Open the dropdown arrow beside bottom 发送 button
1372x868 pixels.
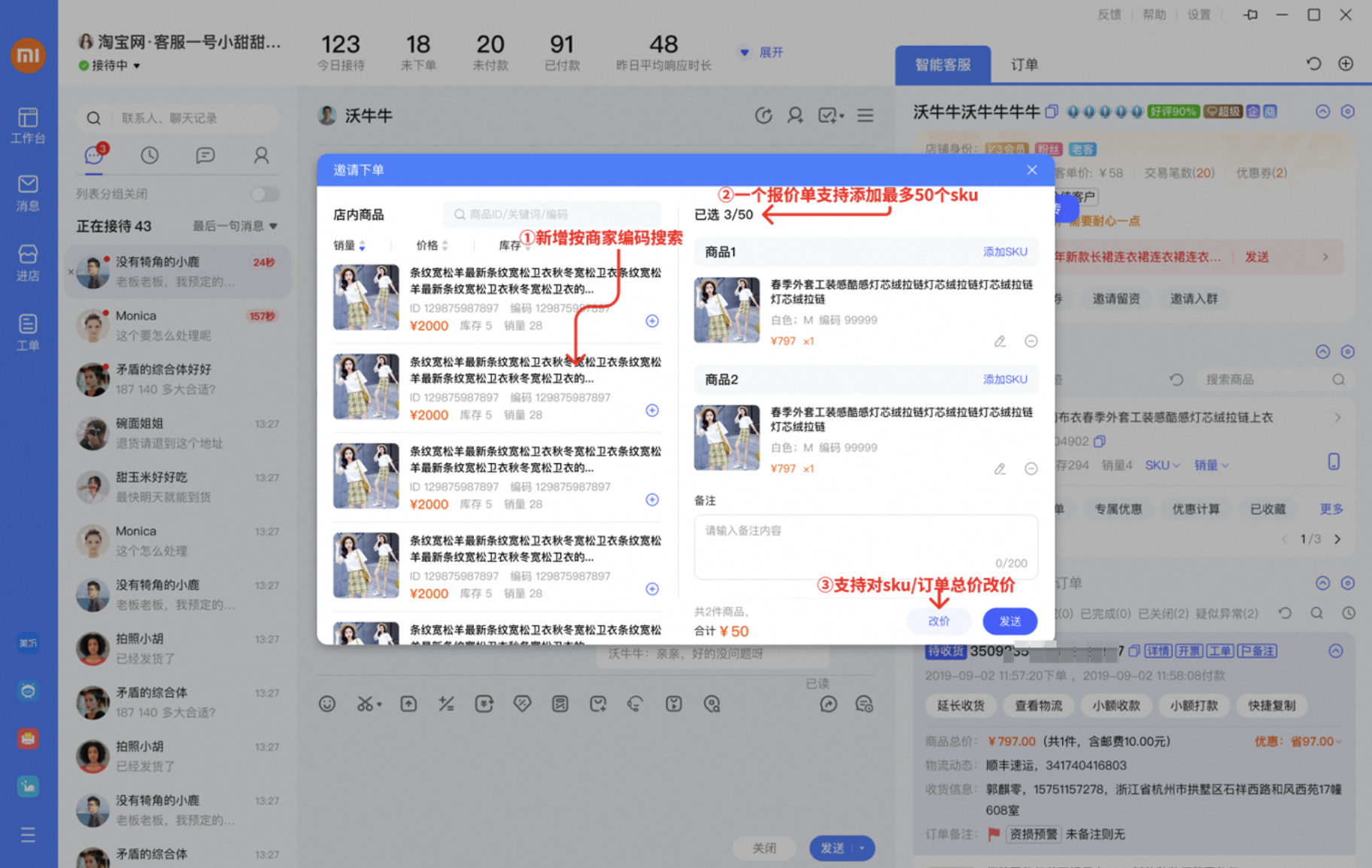click(x=862, y=848)
